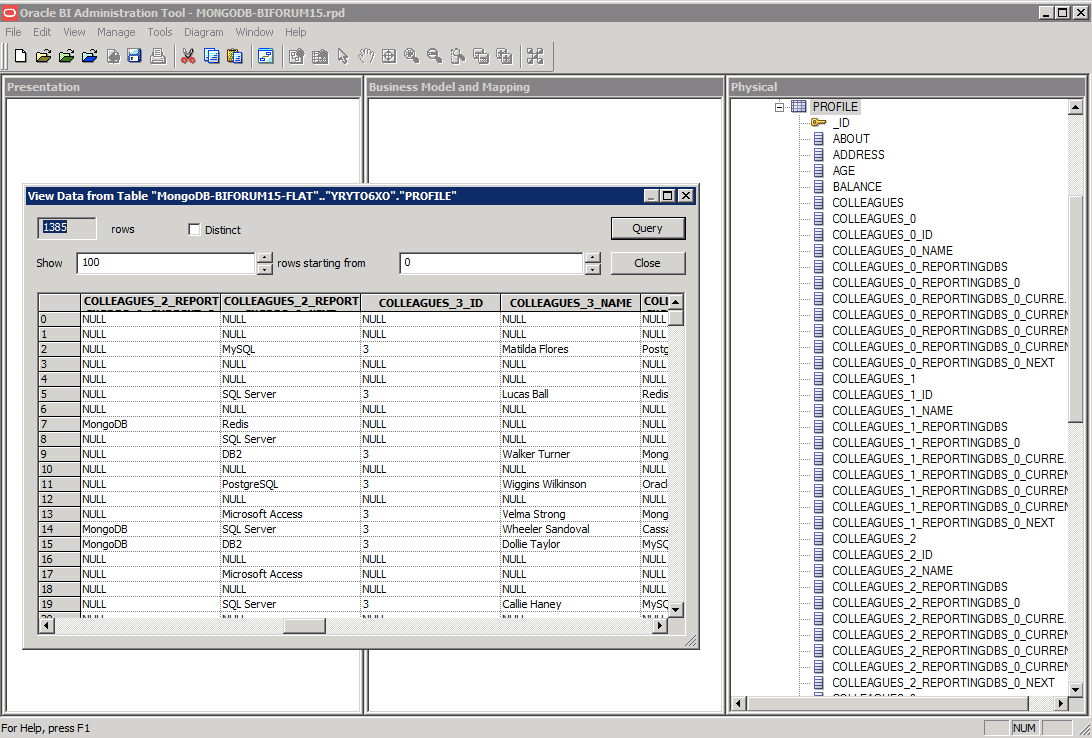The width and height of the screenshot is (1092, 738).
Task: Open the Manage menu
Action: (x=116, y=32)
